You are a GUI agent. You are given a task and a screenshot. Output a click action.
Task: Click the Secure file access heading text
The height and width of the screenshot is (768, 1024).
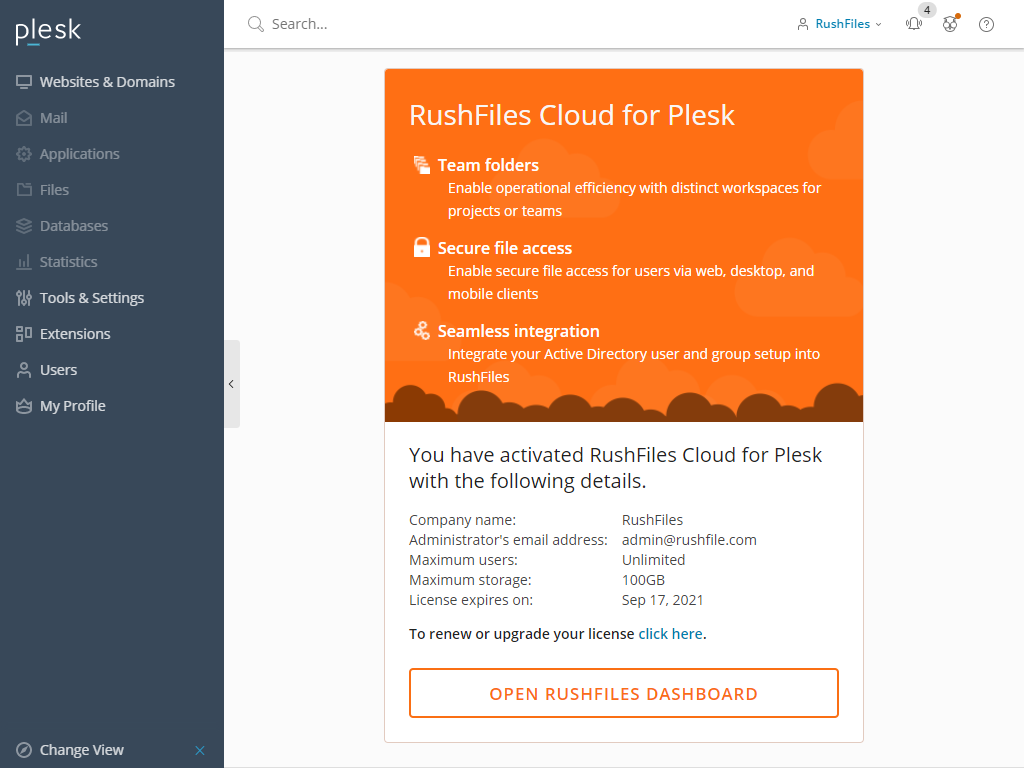coord(505,248)
